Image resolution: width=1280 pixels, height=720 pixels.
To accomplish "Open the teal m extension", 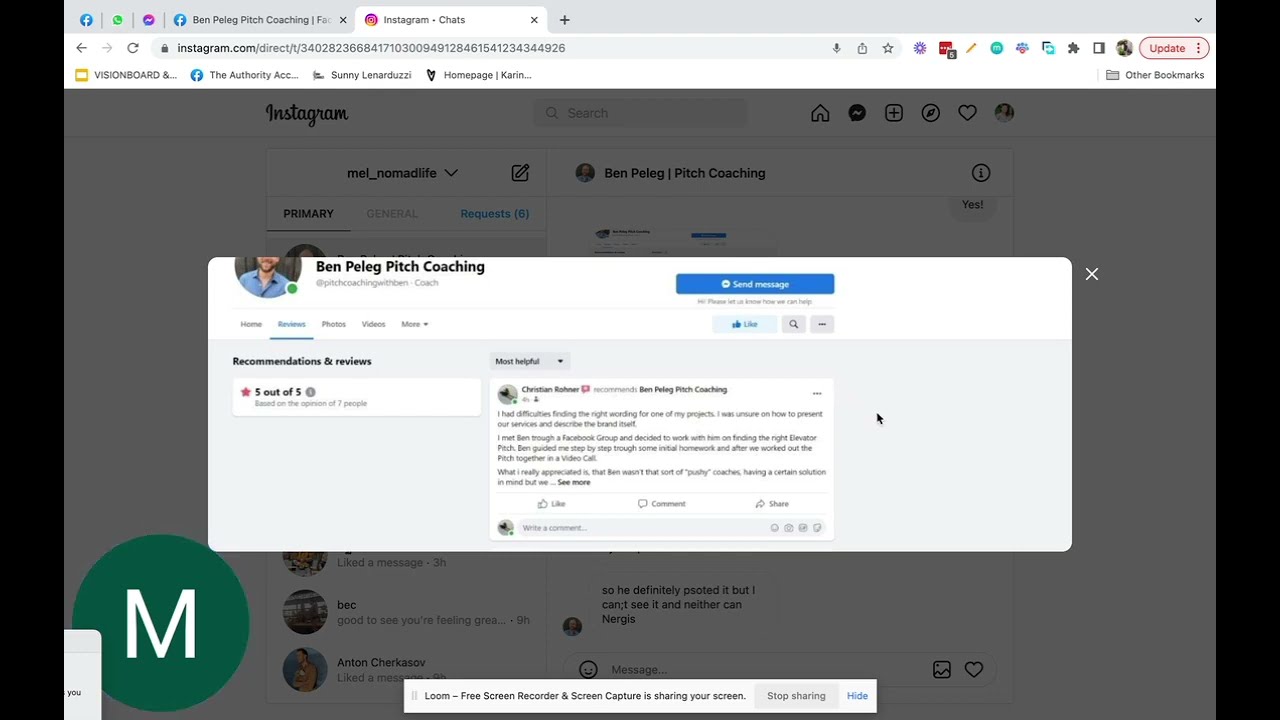I will pyautogui.click(x=996, y=48).
